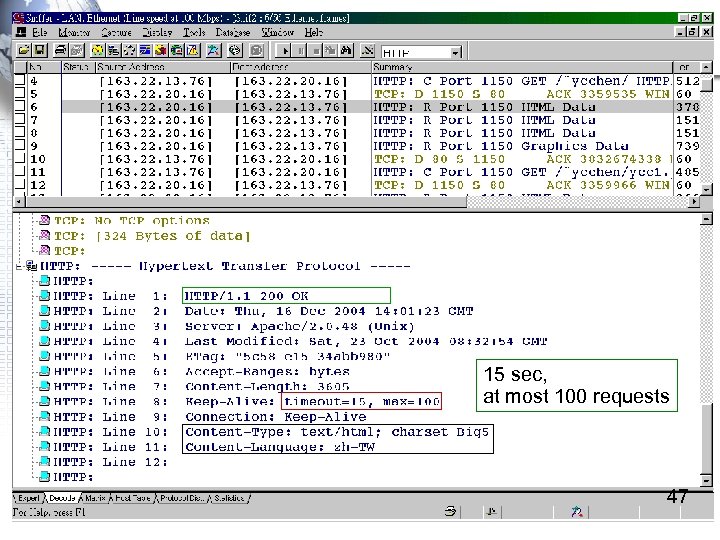Click the Print toolbar icon
Viewport: 720px width, 540px height.
pyautogui.click(x=61, y=50)
